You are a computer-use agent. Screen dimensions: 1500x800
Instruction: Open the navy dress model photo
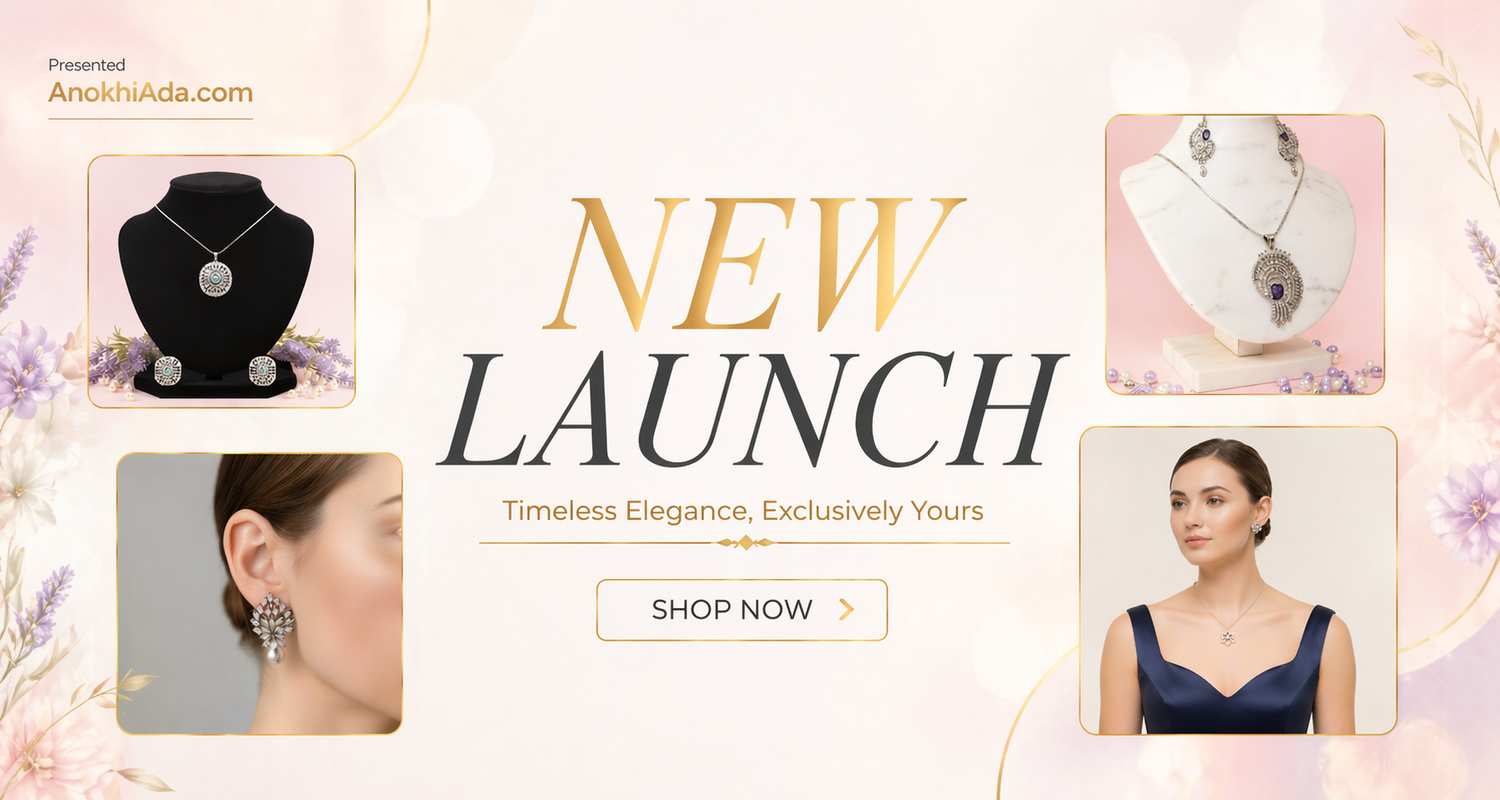[1238, 581]
